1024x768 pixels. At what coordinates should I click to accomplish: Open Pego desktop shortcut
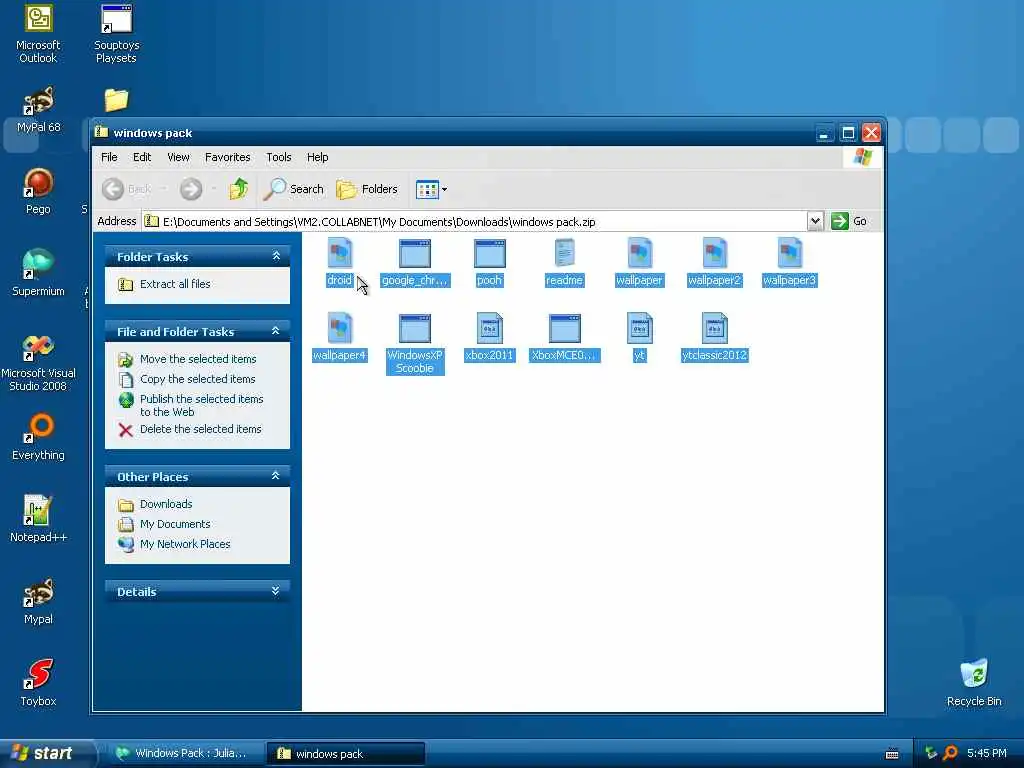click(x=38, y=191)
